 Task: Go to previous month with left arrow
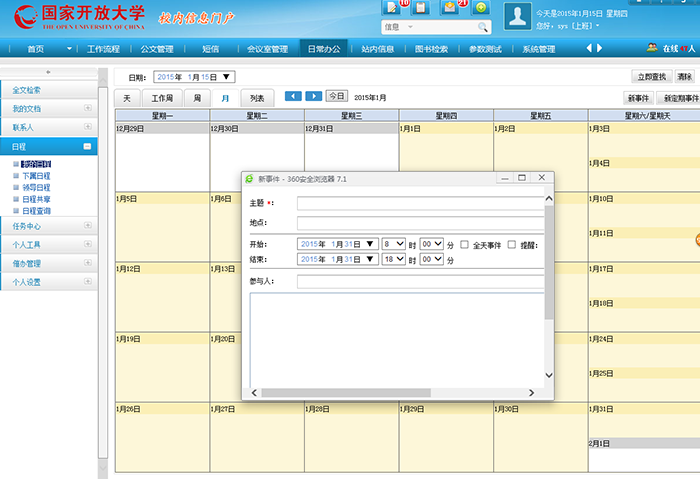tap(293, 96)
